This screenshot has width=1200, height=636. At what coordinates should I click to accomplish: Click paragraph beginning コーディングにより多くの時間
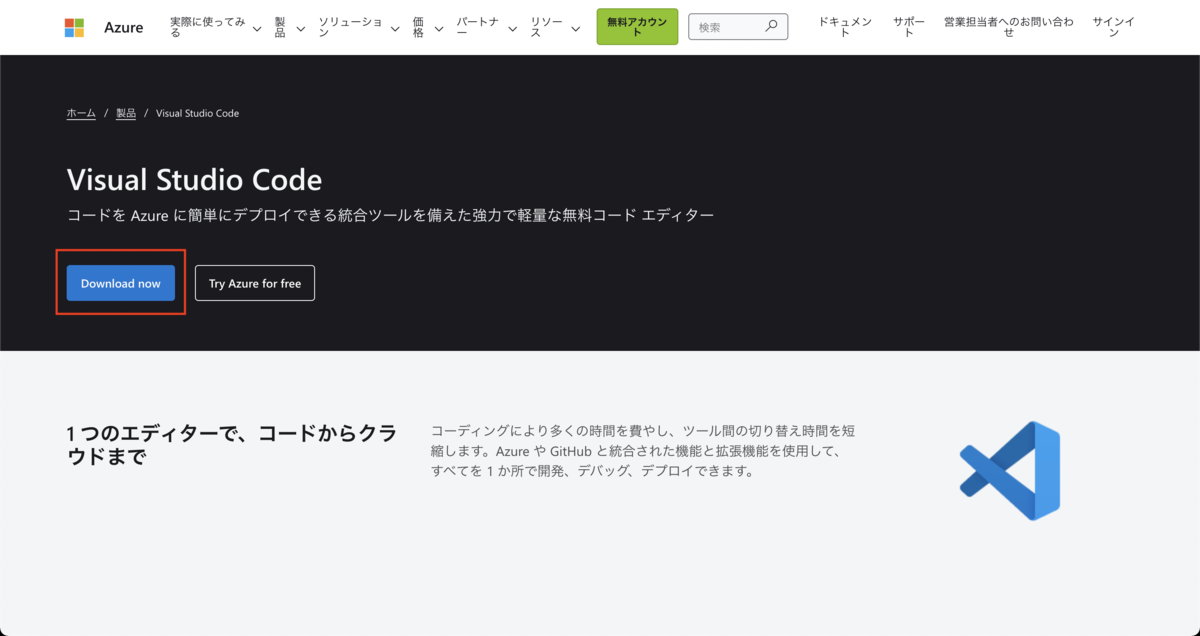642,451
